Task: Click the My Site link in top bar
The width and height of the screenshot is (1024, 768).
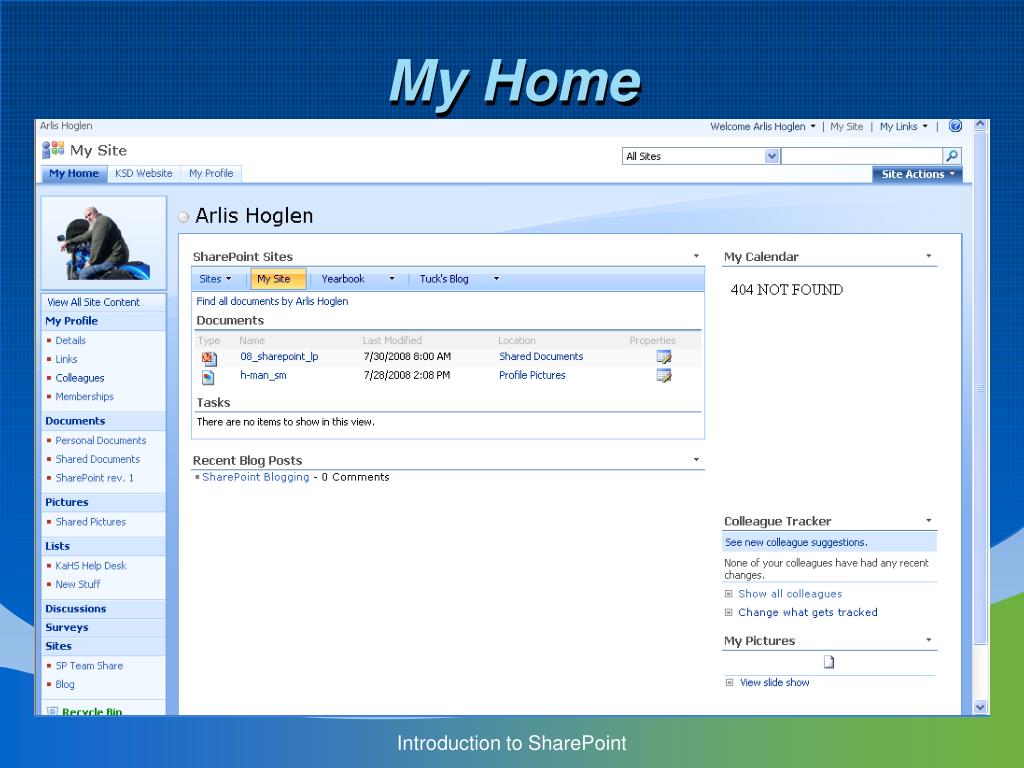Action: (x=846, y=127)
